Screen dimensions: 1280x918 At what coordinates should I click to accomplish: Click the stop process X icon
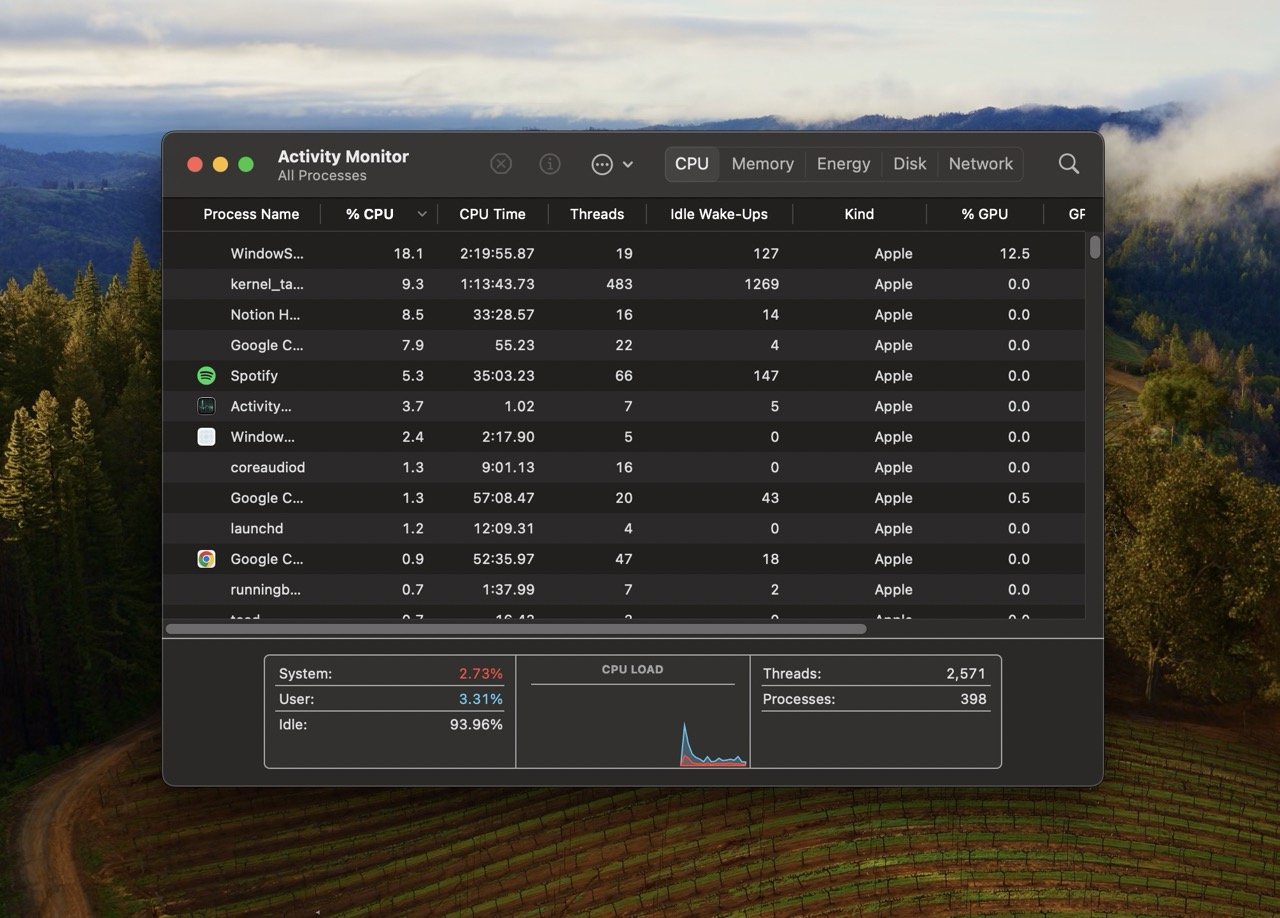pyautogui.click(x=501, y=164)
